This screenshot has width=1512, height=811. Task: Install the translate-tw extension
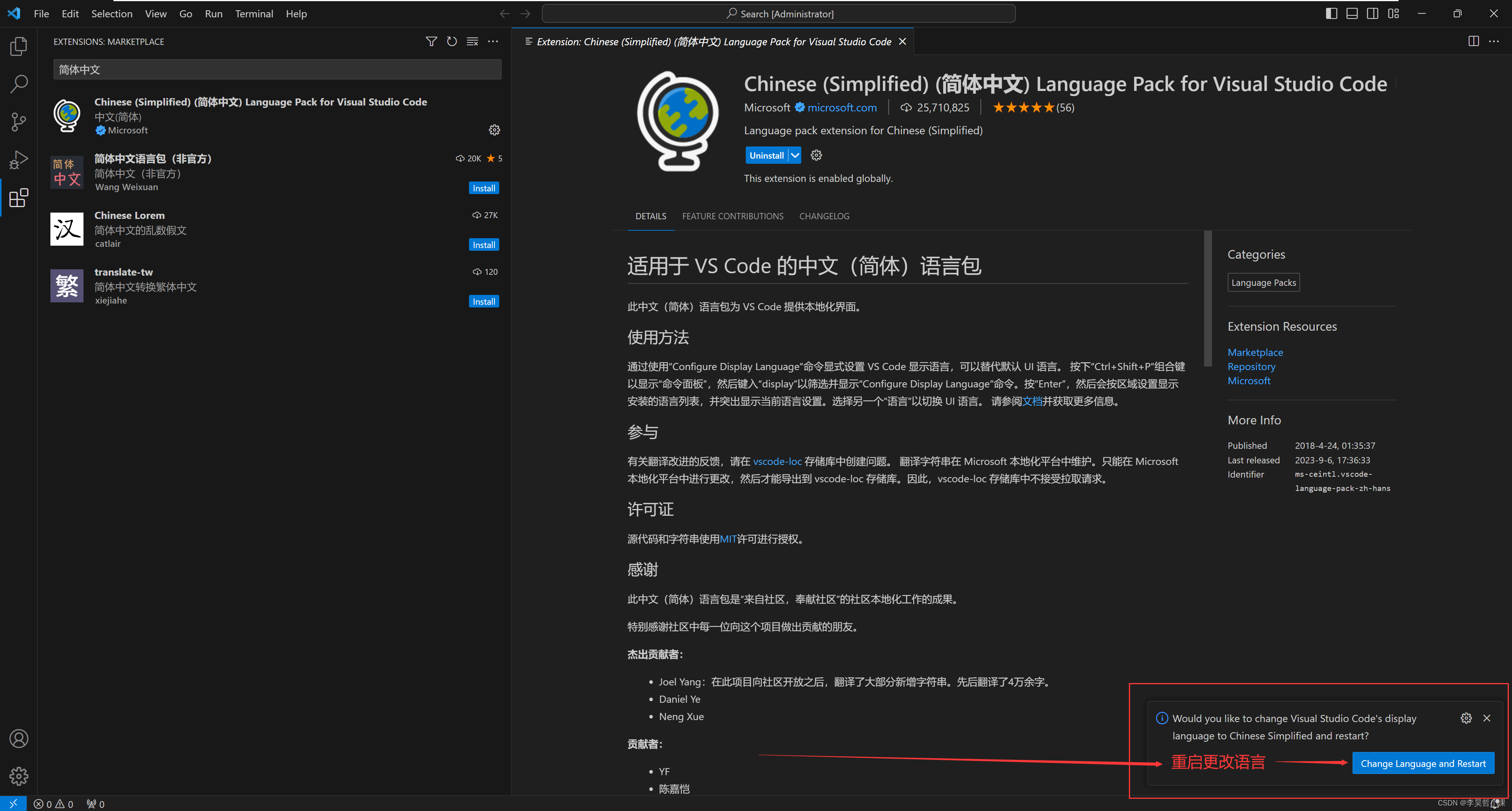484,301
